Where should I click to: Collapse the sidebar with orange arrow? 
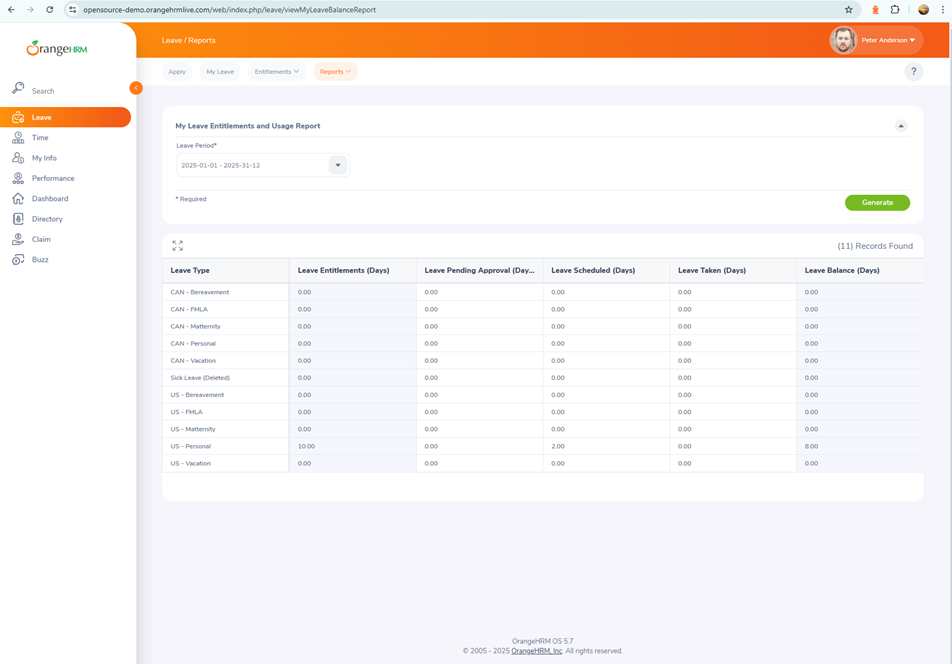(x=136, y=88)
